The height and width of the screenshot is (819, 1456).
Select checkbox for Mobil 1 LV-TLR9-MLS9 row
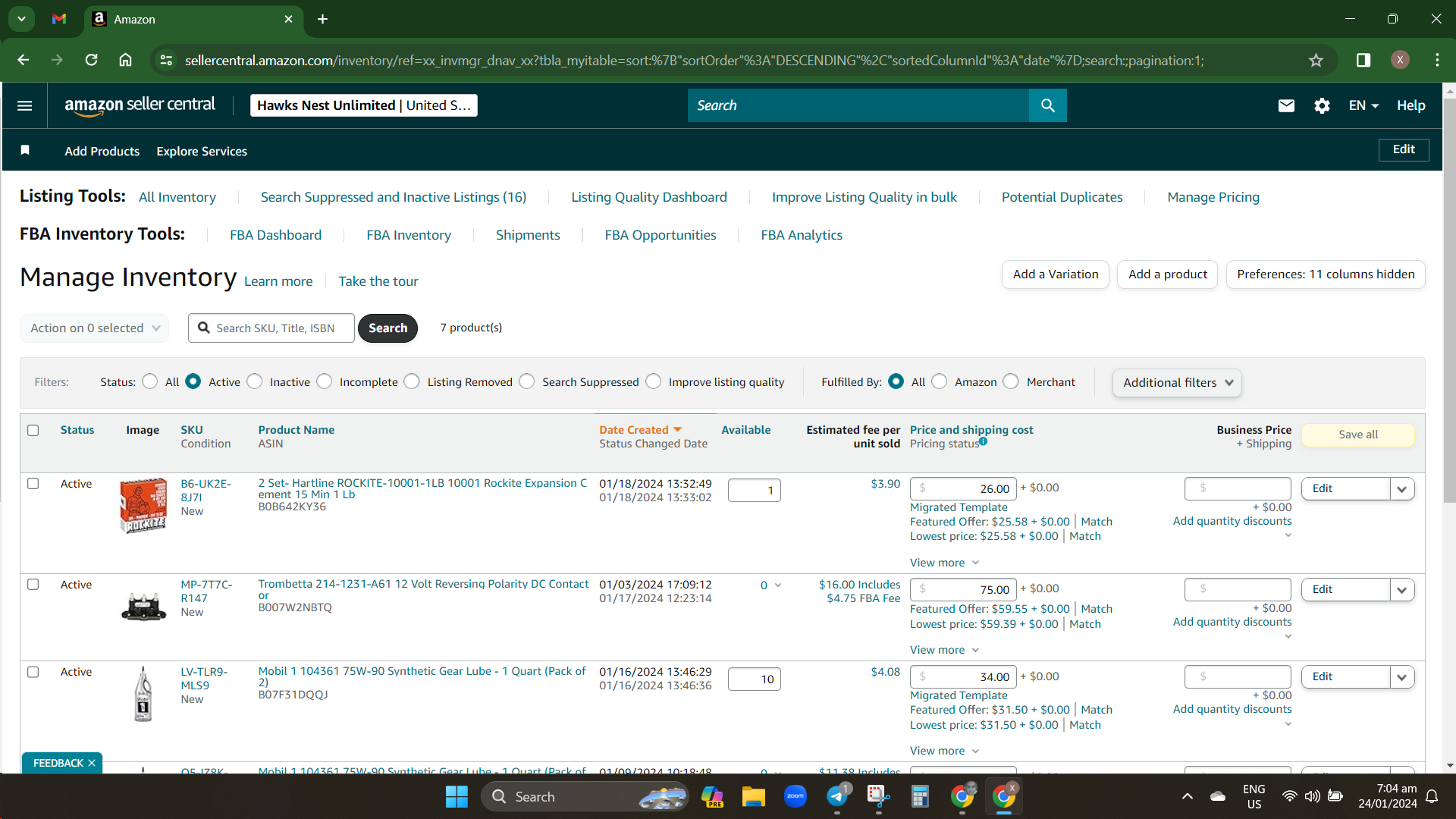coord(33,671)
